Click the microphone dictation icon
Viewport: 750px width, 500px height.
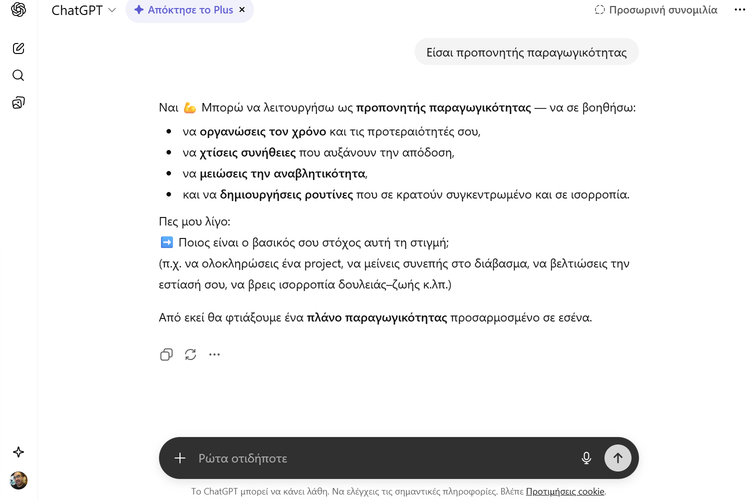(586, 458)
